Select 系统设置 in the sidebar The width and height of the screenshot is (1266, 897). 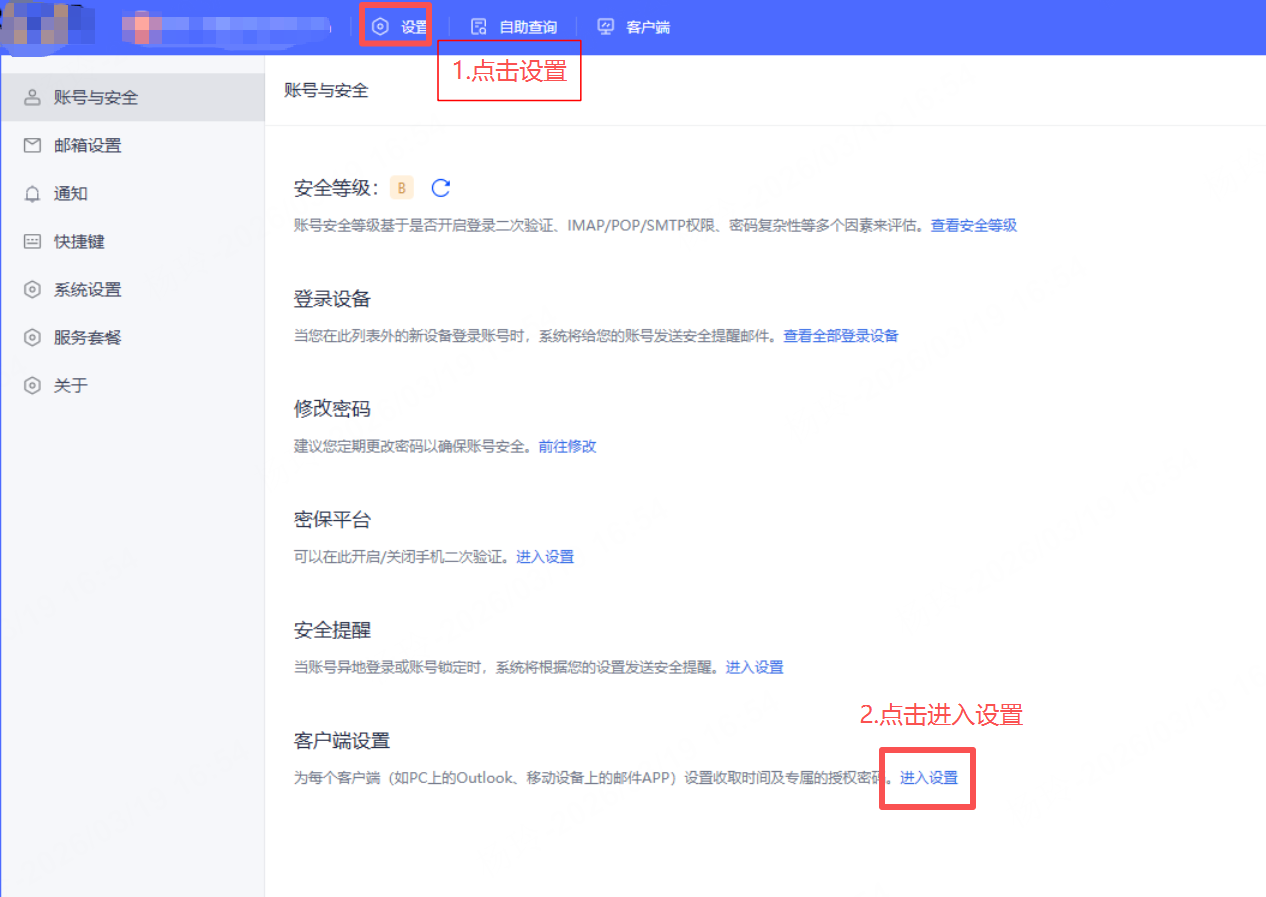tap(132, 289)
